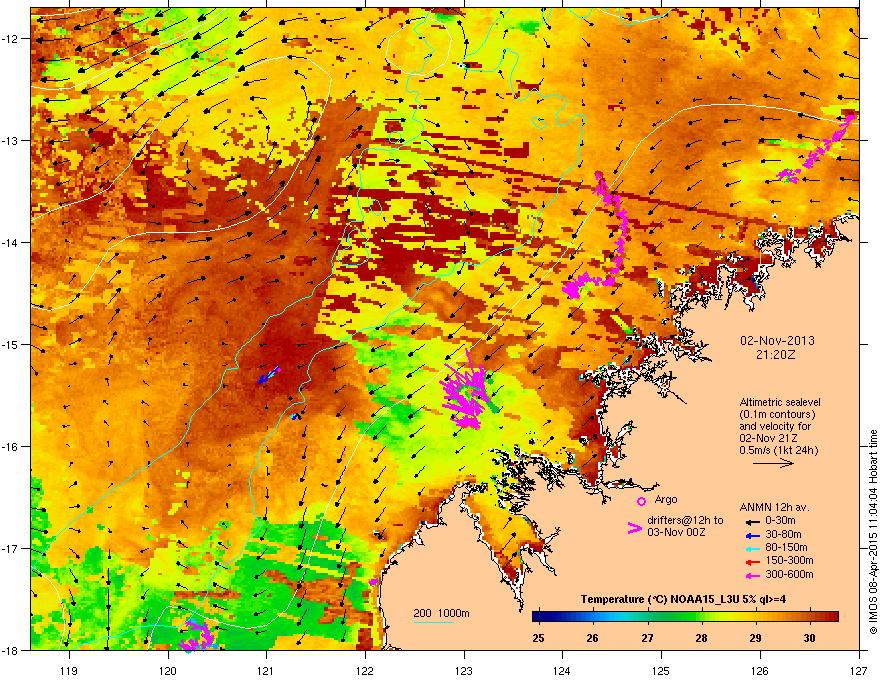Image resolution: width=880 pixels, height=680 pixels.
Task: Click the red 150-300m ANMN arrow
Action: (x=752, y=562)
